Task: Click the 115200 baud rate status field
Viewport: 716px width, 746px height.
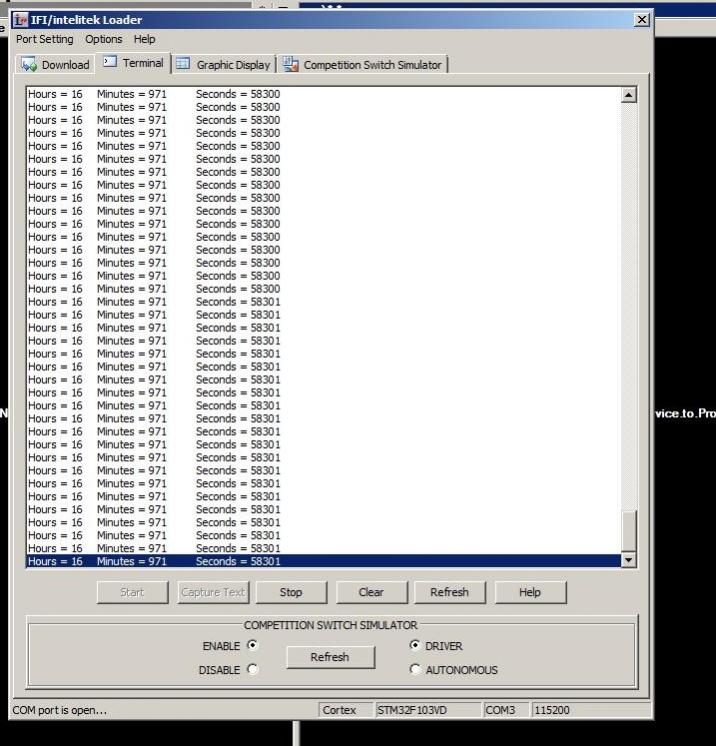Action: [x=591, y=710]
